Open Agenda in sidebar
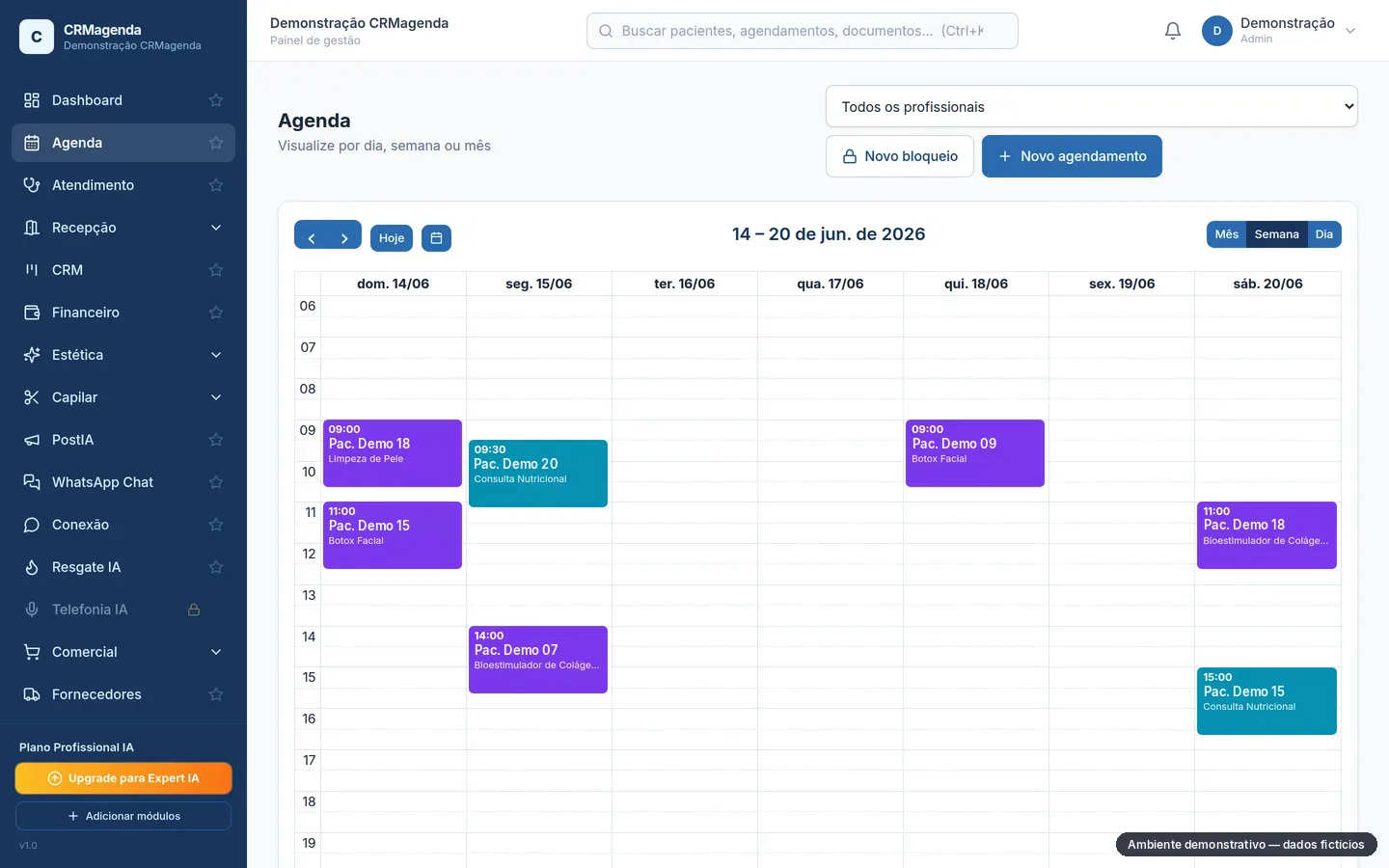 pyautogui.click(x=123, y=143)
